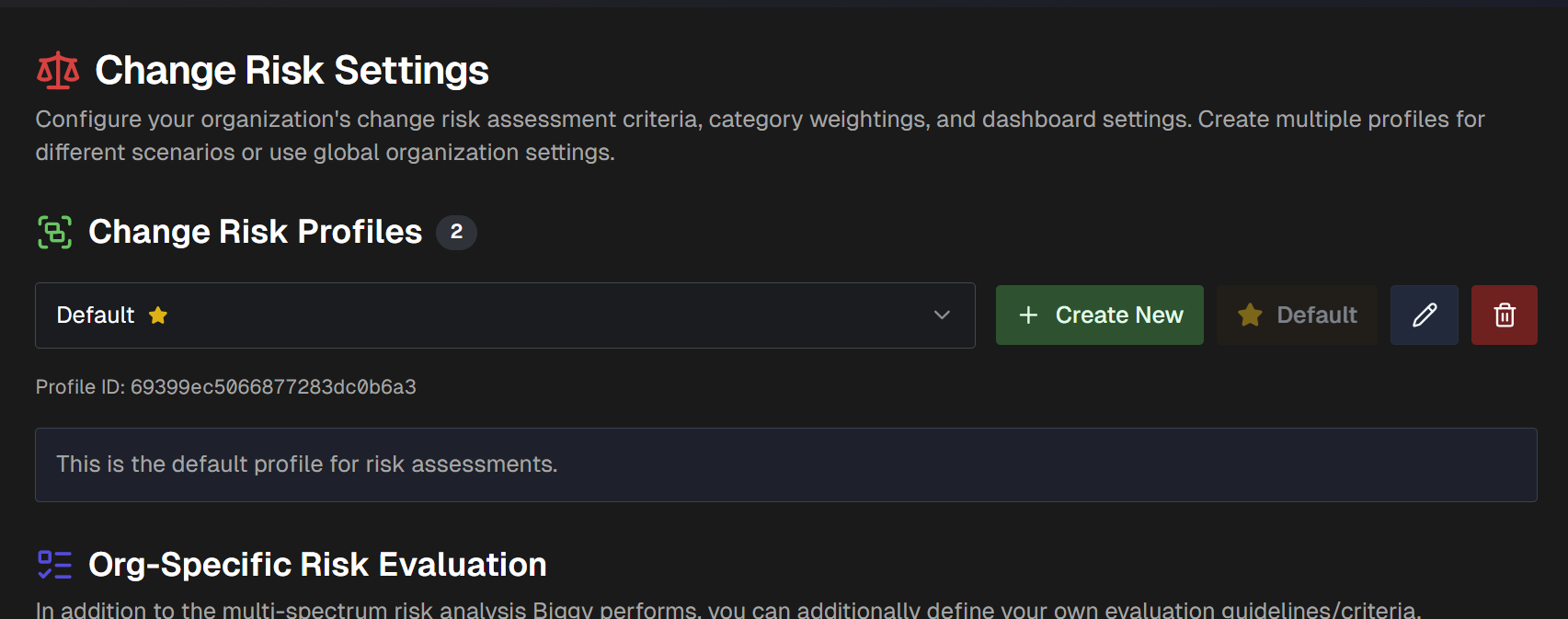Expand the profile list via chevron arrow

click(942, 315)
